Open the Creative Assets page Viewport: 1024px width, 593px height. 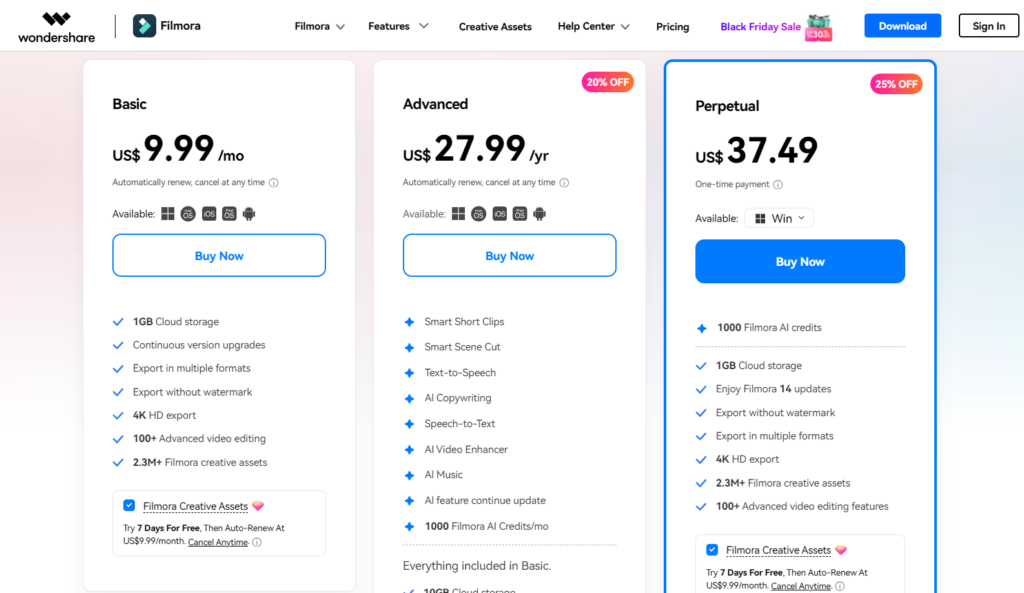(495, 27)
